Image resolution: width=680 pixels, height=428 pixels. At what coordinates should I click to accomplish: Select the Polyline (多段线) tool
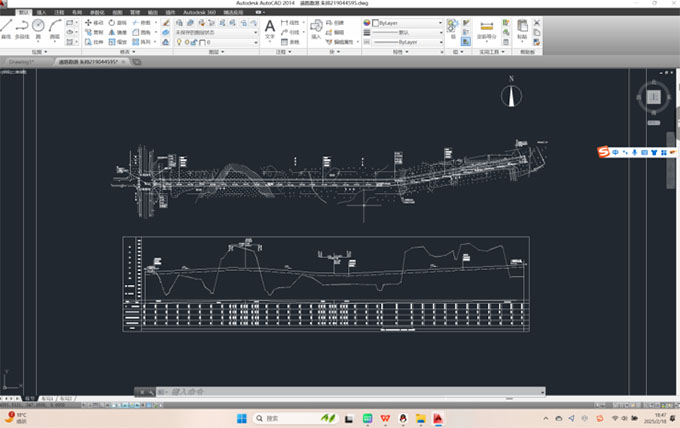click(22, 26)
